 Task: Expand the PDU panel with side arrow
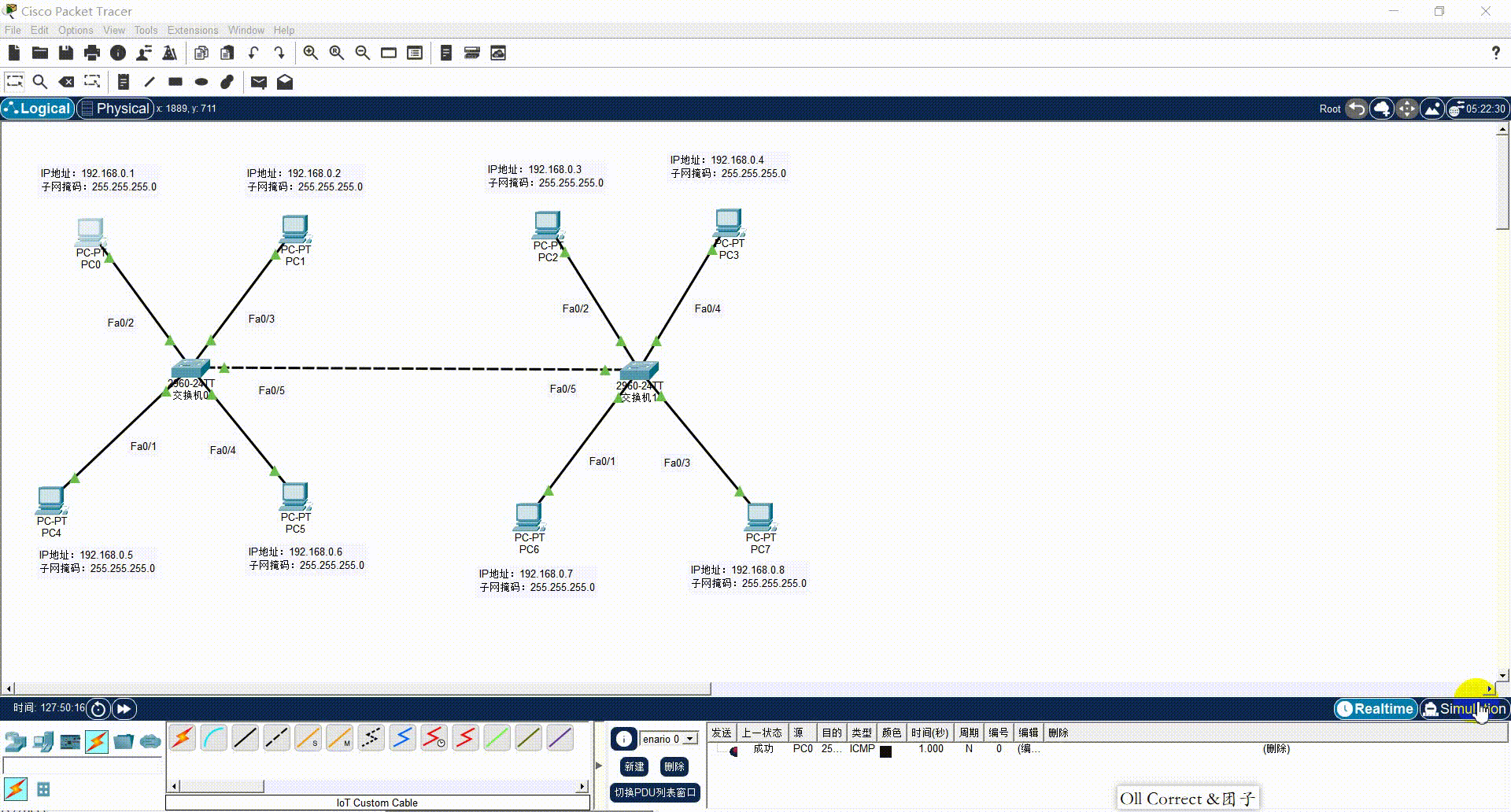click(599, 765)
